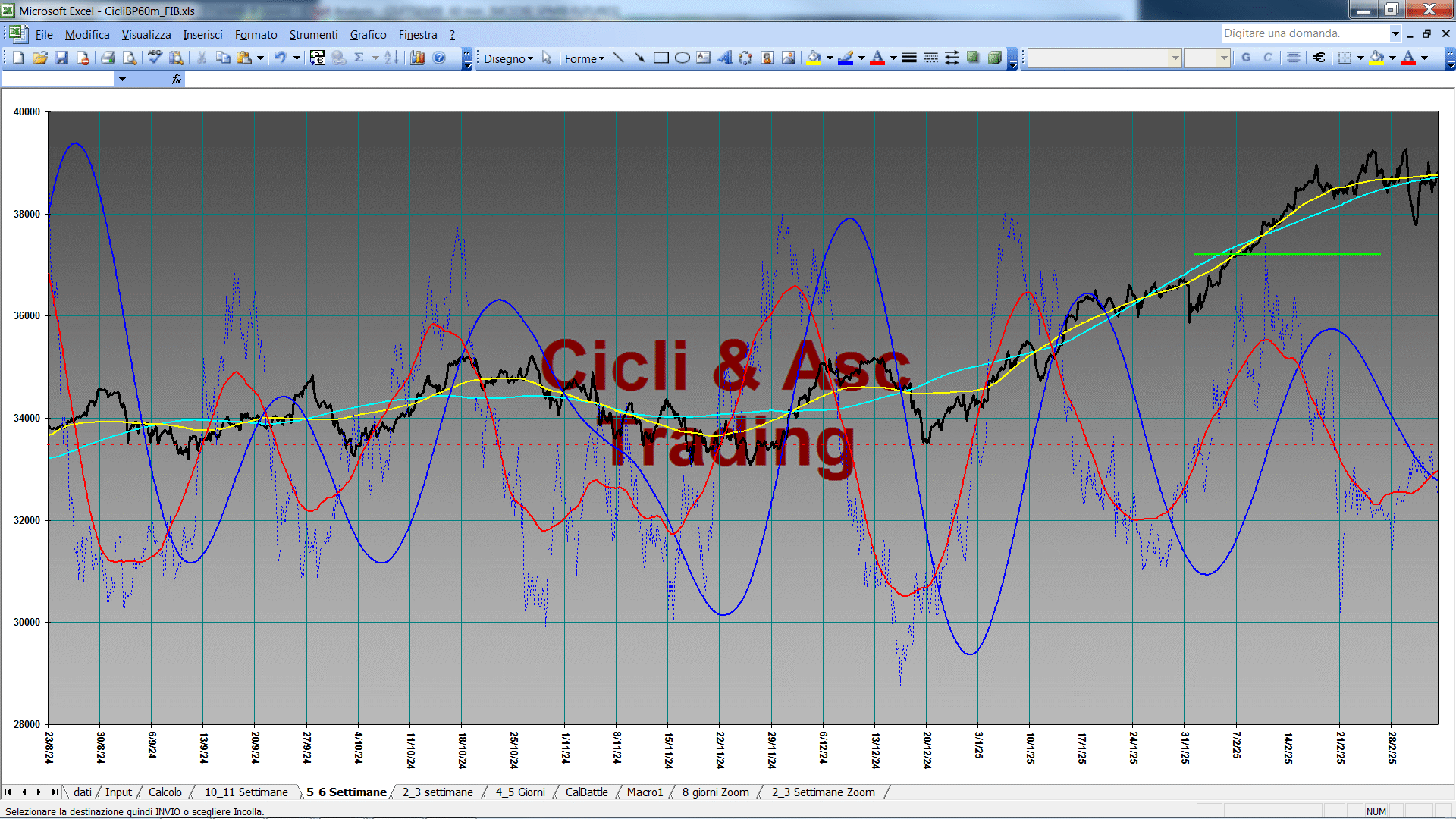This screenshot has width=1456, height=819.
Task: Apply Euro currency style button
Action: (x=1319, y=58)
